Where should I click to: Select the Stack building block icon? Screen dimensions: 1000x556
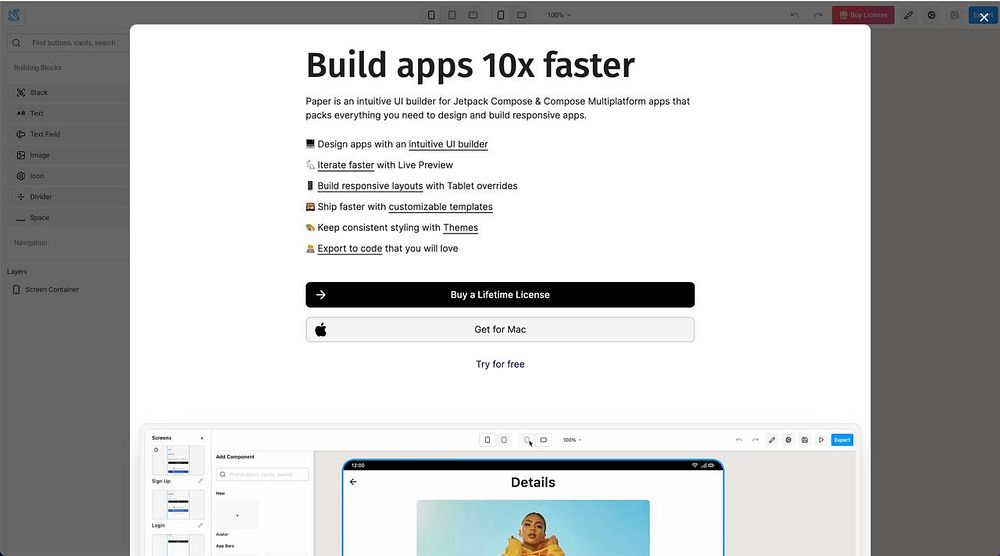tap(21, 92)
